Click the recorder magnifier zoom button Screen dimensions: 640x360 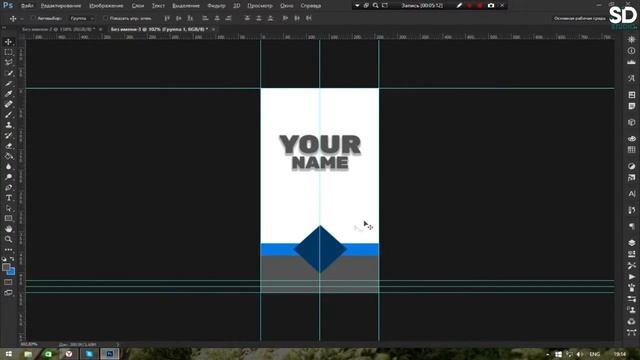(376, 6)
